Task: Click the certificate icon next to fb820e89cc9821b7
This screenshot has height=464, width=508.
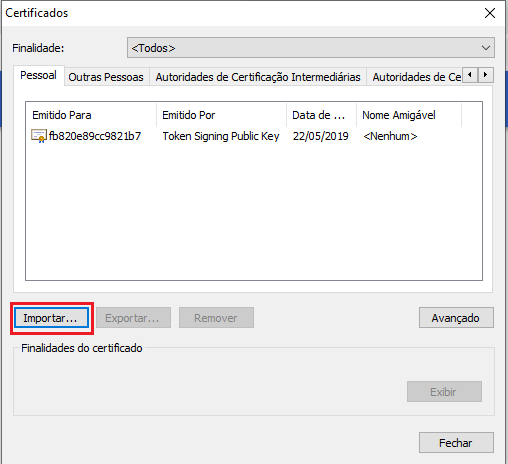Action: [x=39, y=136]
